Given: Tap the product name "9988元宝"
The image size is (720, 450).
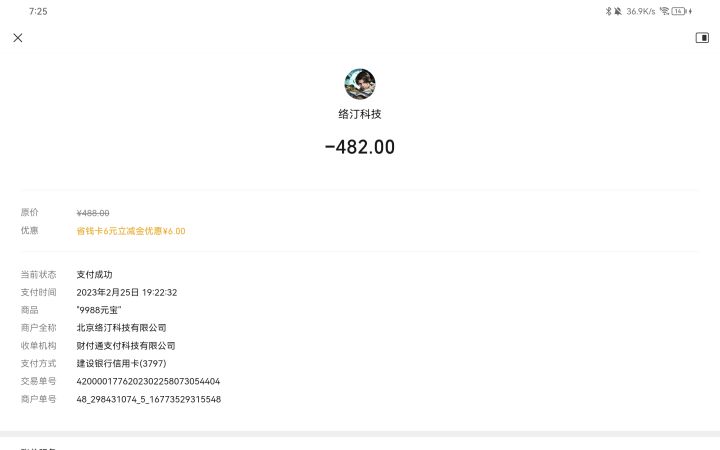Looking at the screenshot, I should [99, 310].
